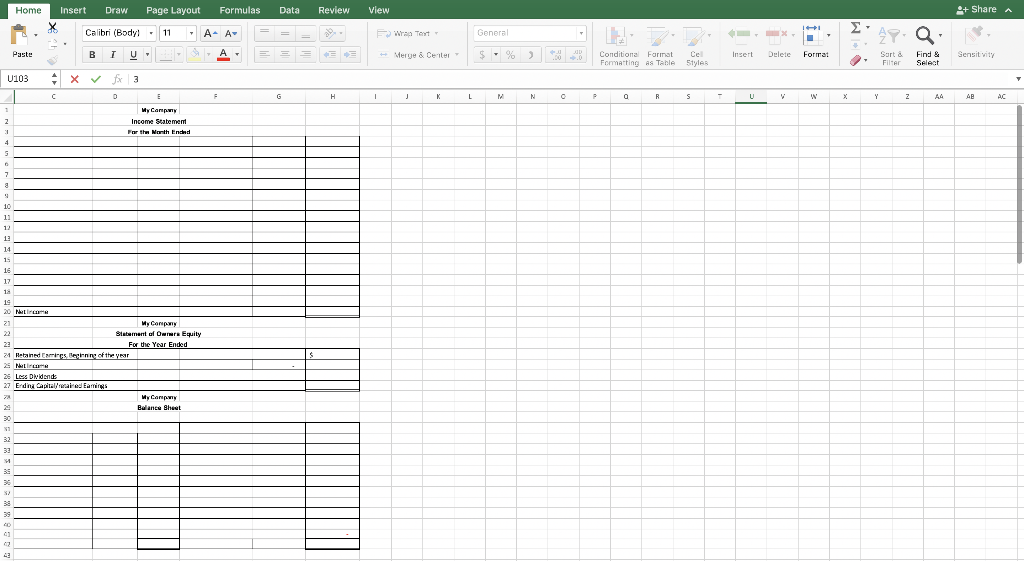
Task: Align text left
Action: pyautogui.click(x=264, y=55)
